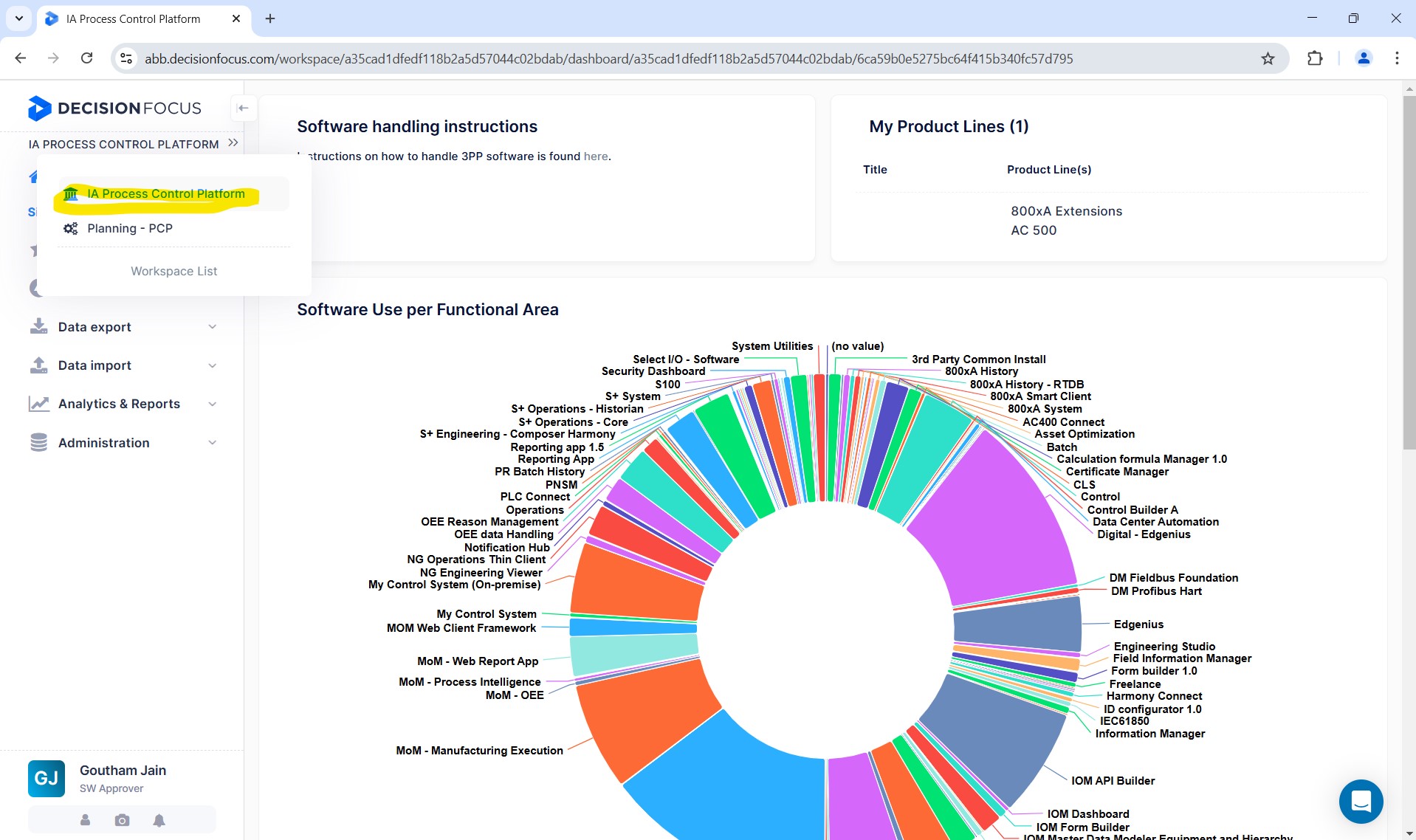Click the Data import upload icon
The width and height of the screenshot is (1416, 840).
(x=38, y=365)
